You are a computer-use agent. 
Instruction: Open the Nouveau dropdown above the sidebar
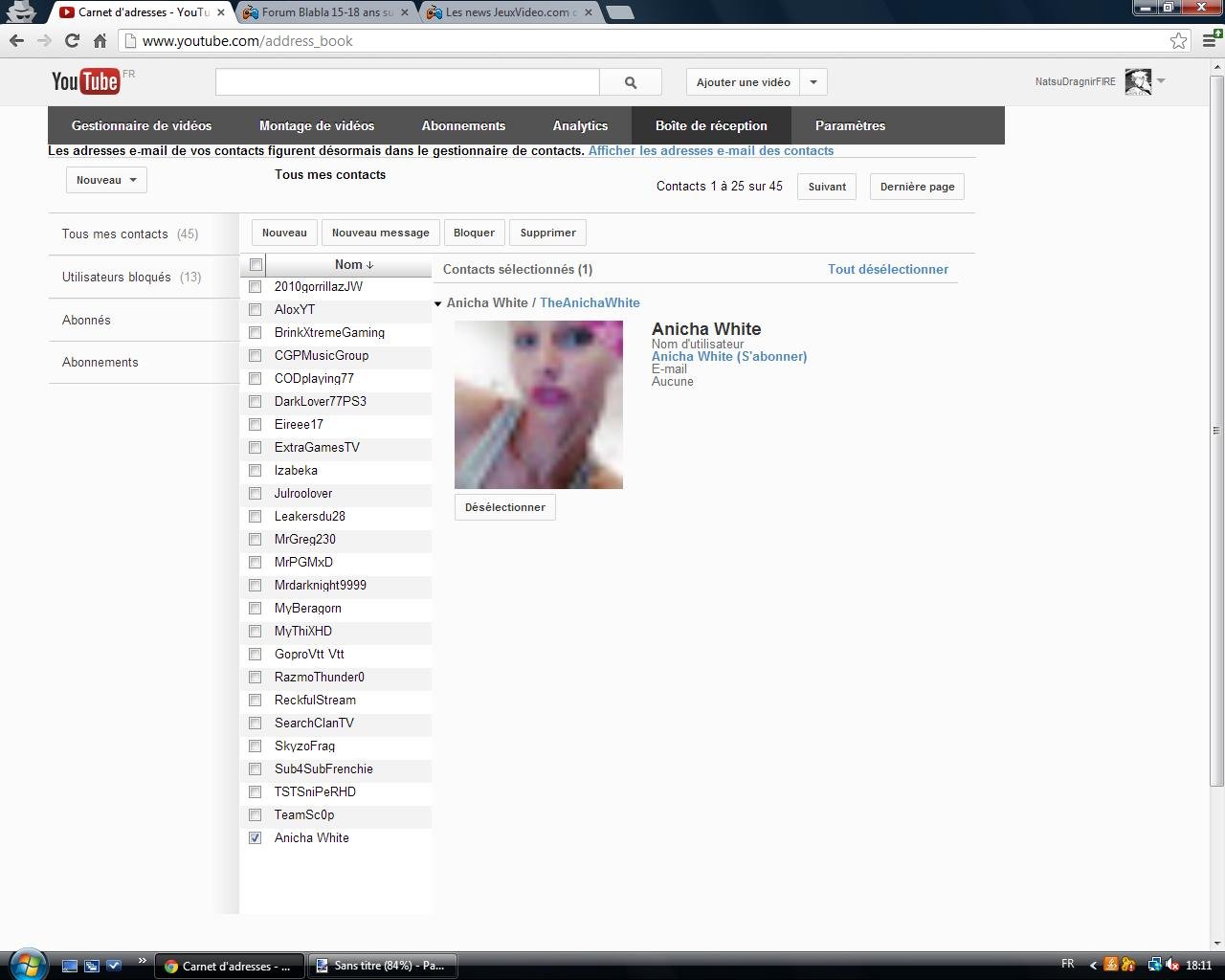pos(106,180)
